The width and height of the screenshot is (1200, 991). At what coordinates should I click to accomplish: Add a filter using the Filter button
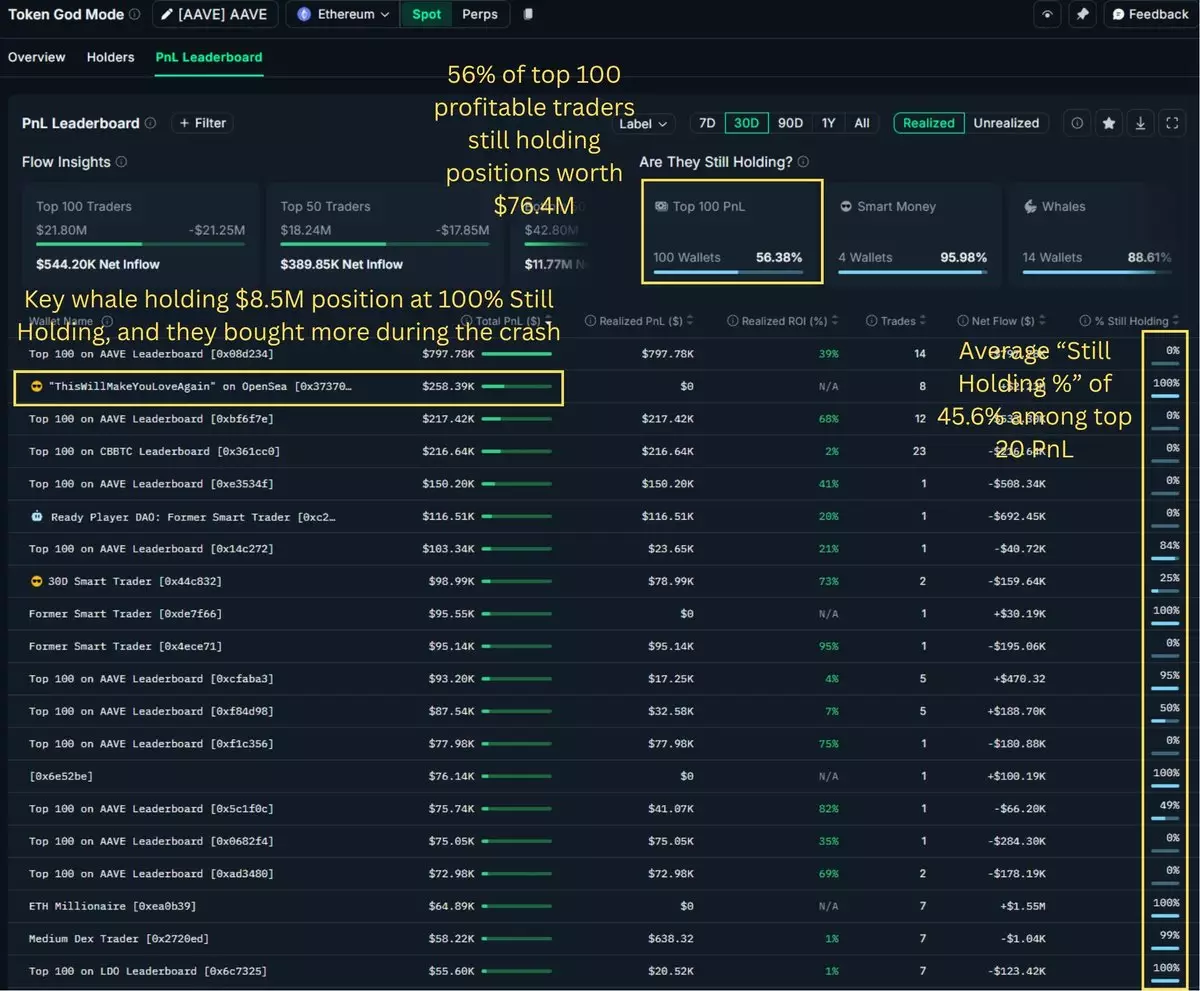pyautogui.click(x=203, y=123)
